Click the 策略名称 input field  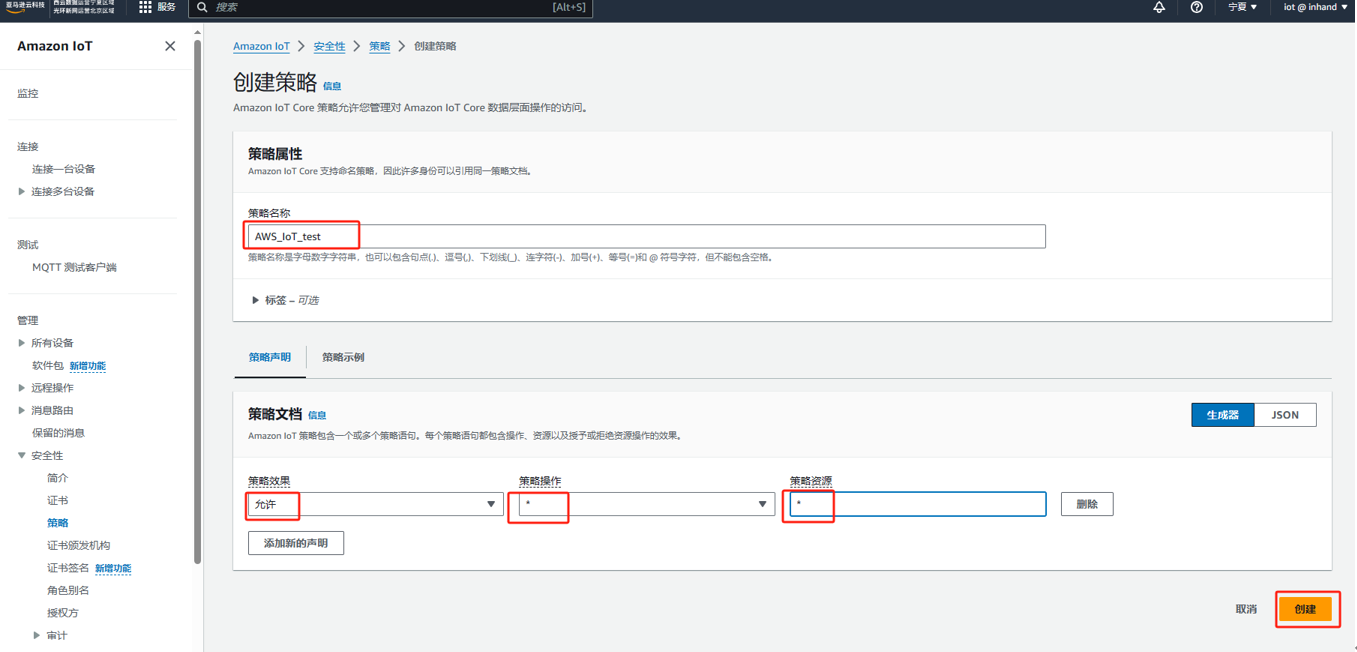pos(647,236)
